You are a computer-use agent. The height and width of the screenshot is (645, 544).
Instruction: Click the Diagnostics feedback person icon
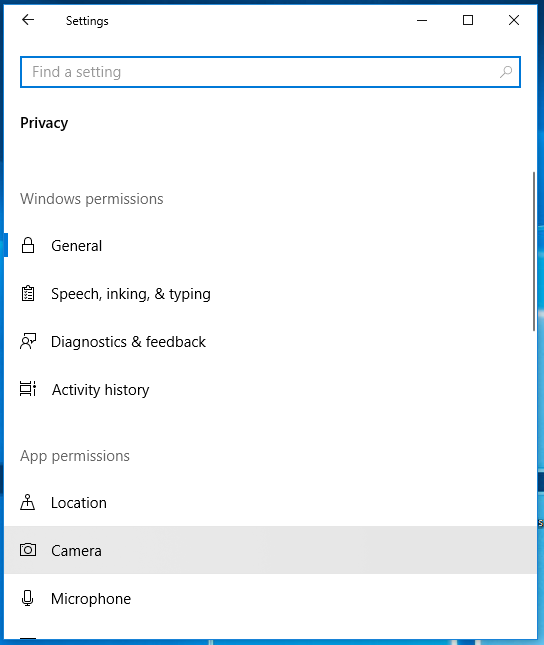[x=28, y=341]
